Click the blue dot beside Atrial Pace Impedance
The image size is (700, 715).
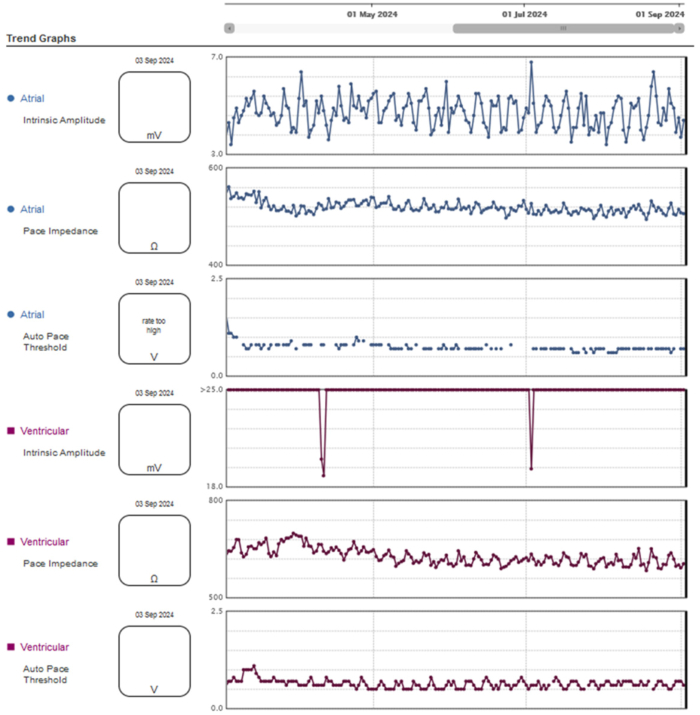pos(11,209)
